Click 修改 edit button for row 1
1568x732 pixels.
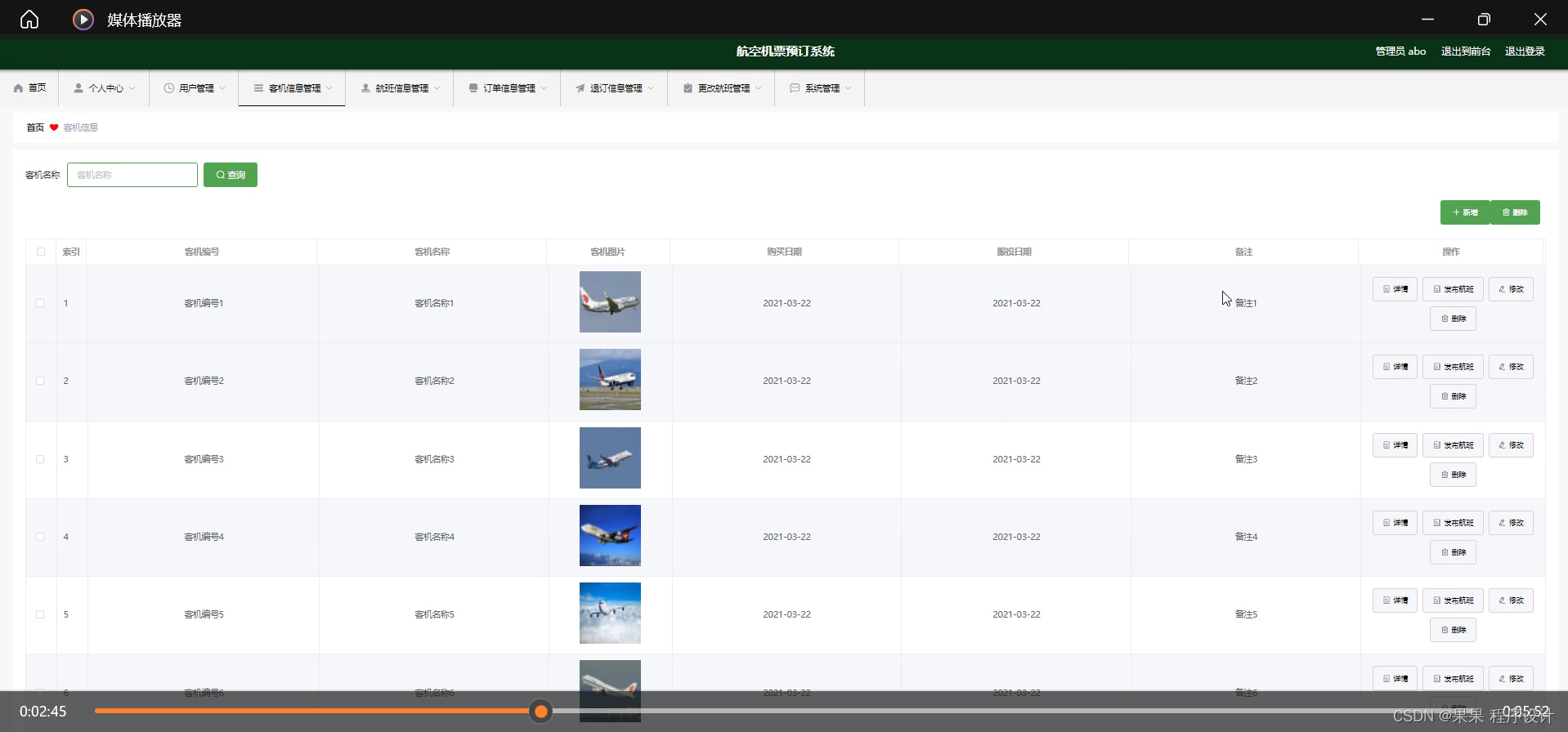pyautogui.click(x=1511, y=289)
